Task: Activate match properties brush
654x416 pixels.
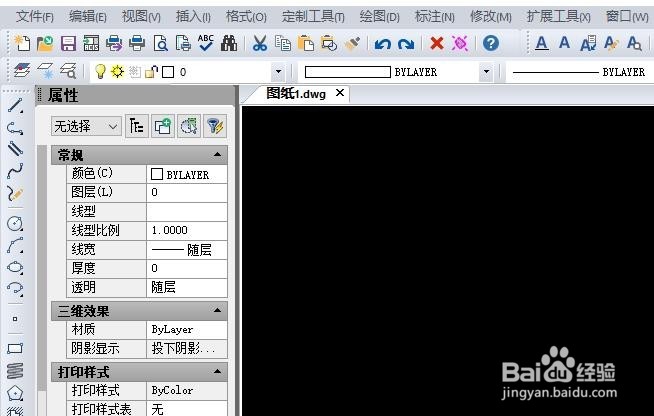Action: coord(352,43)
